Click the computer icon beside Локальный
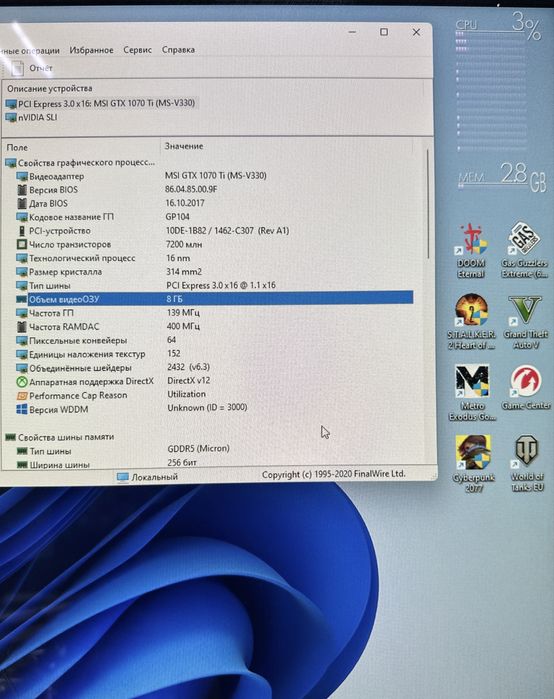The height and width of the screenshot is (699, 554). [123, 477]
